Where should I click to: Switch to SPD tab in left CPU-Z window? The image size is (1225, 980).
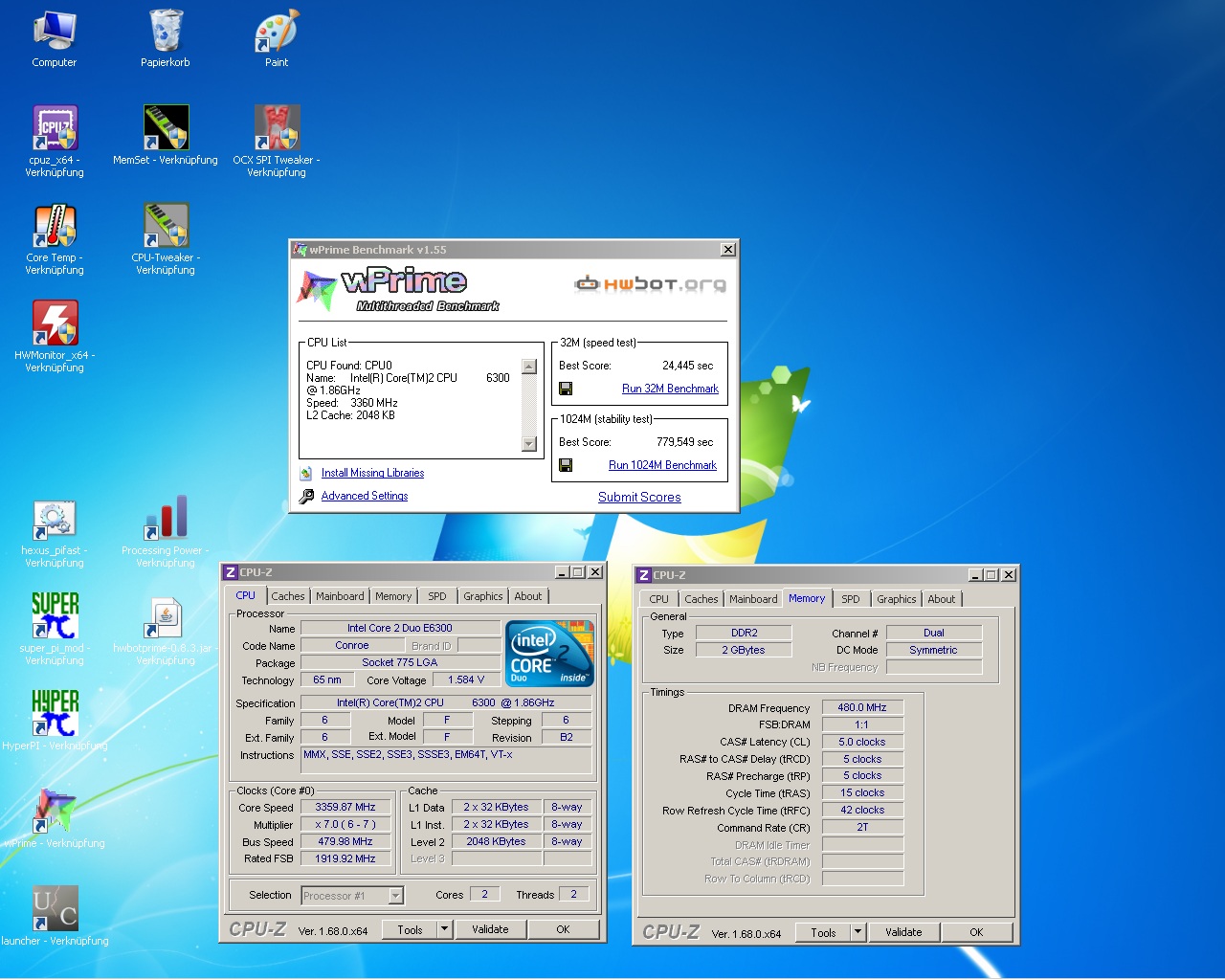(x=437, y=596)
